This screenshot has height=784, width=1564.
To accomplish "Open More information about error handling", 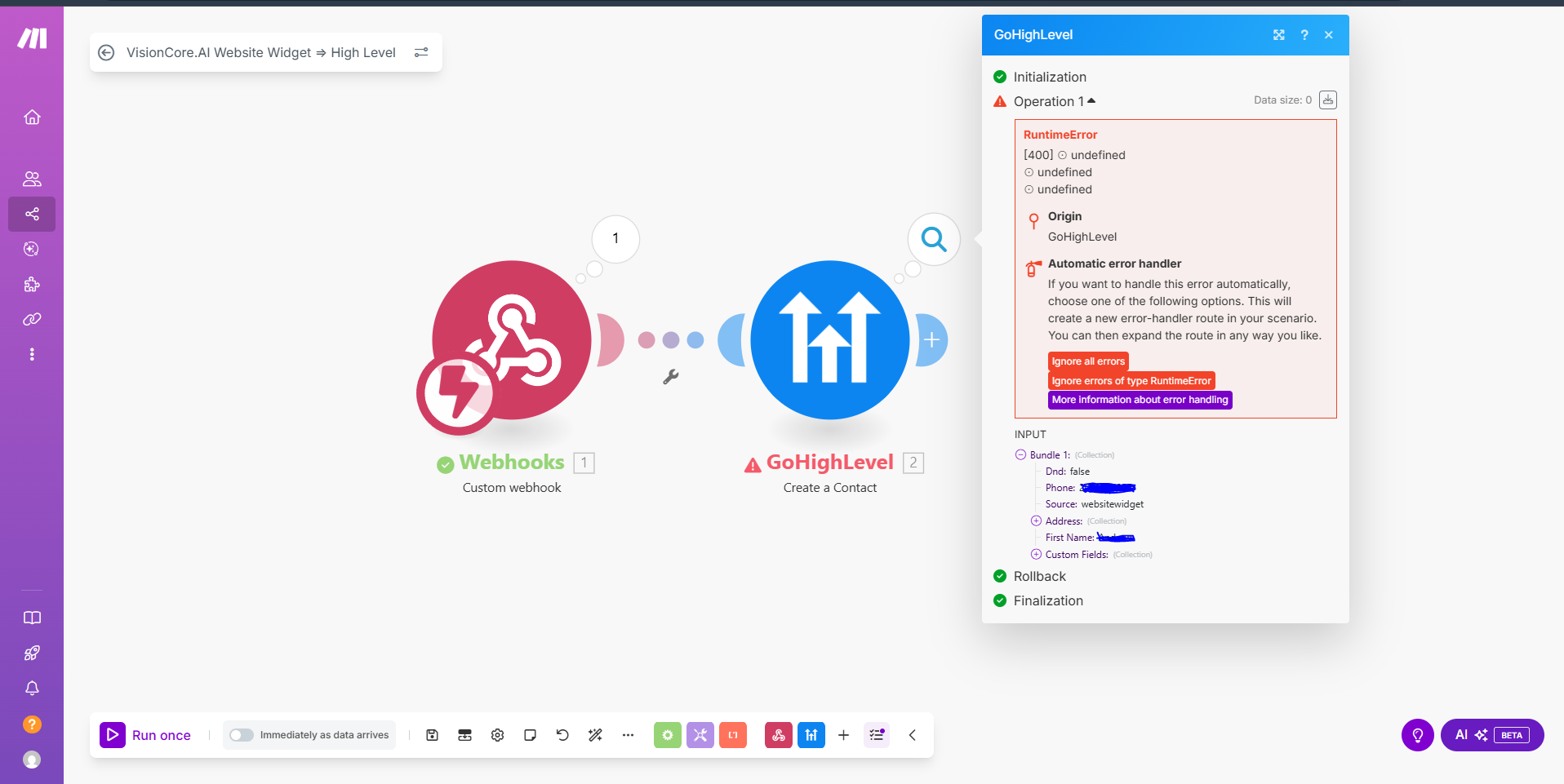I will point(1140,400).
